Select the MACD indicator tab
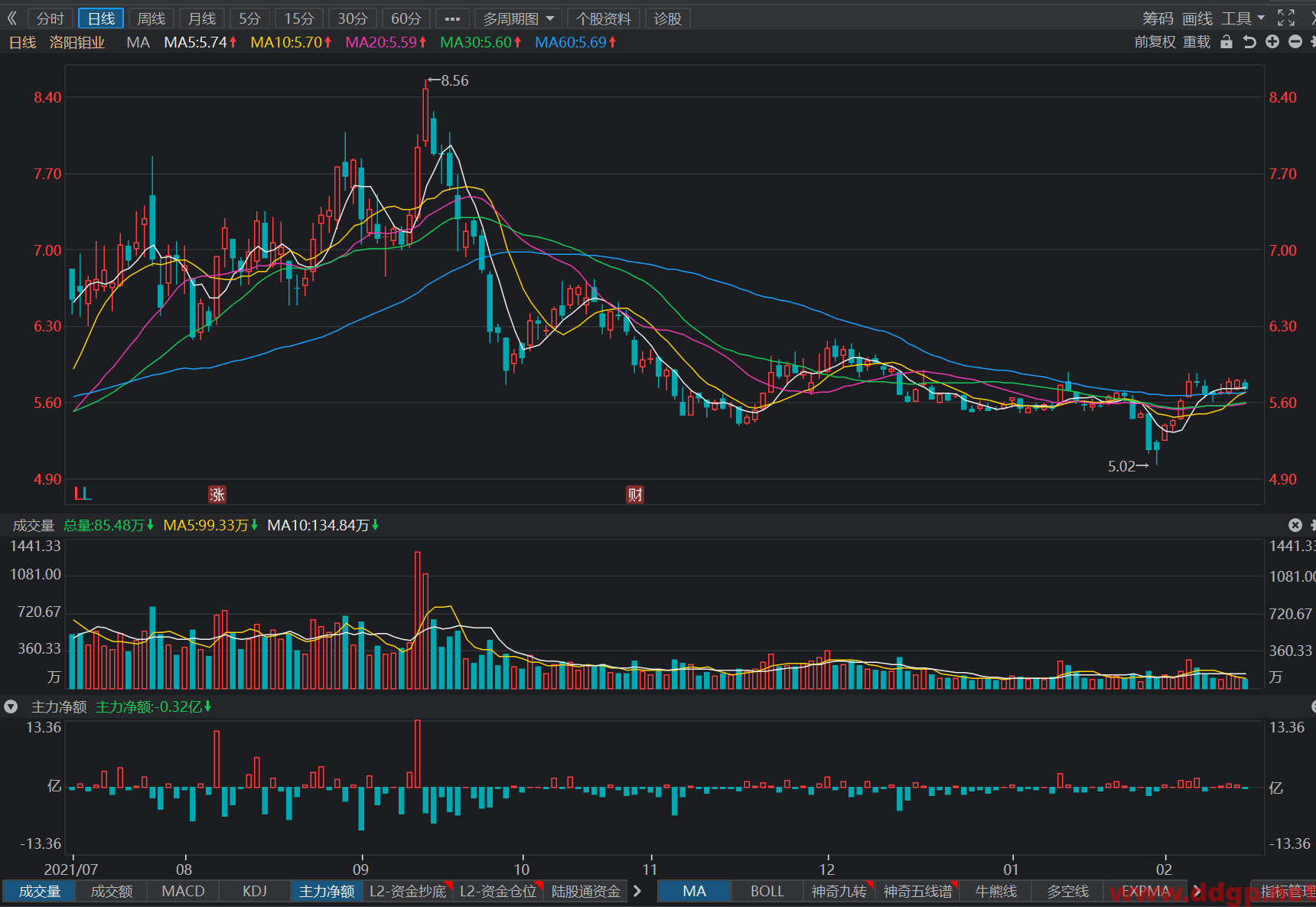This screenshot has height=907, width=1316. point(184,891)
